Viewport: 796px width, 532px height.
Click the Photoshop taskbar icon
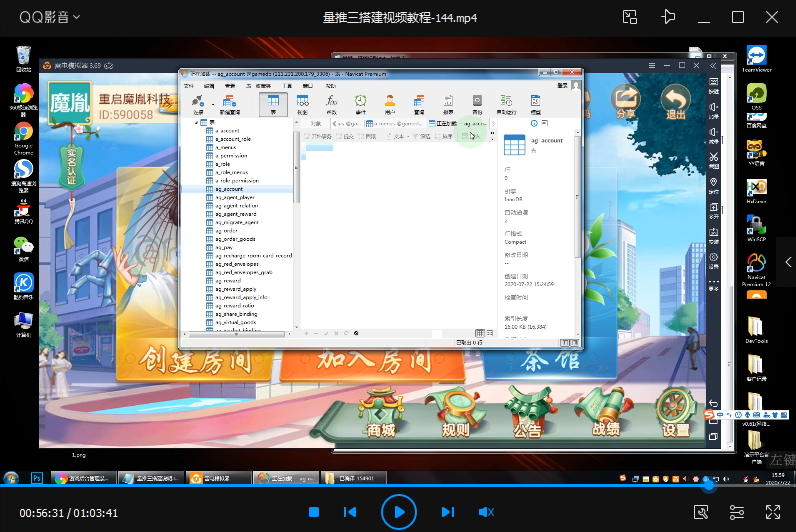[37, 478]
